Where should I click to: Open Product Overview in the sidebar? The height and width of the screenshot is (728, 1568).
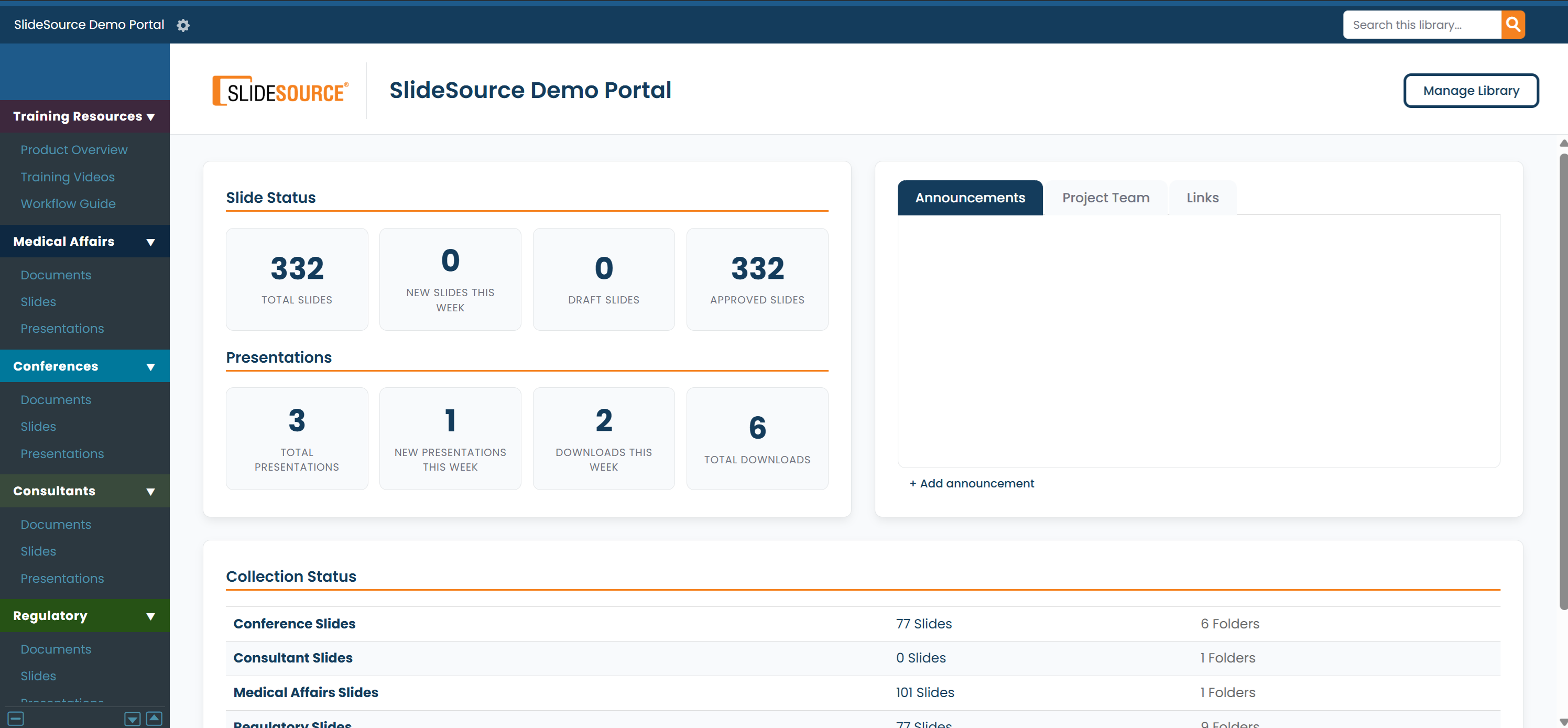[x=74, y=150]
